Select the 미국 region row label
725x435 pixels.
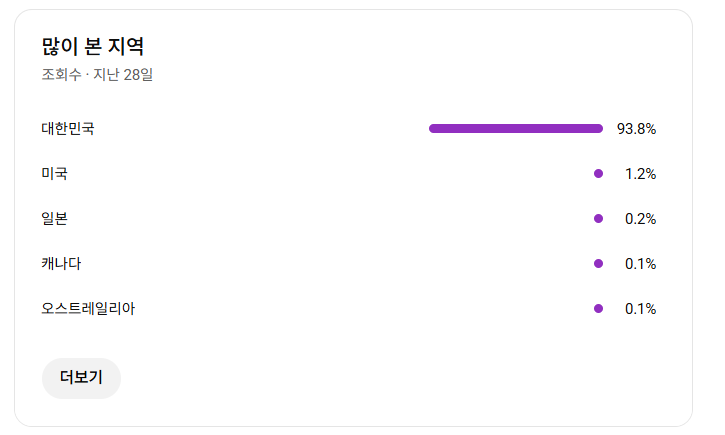tap(55, 174)
